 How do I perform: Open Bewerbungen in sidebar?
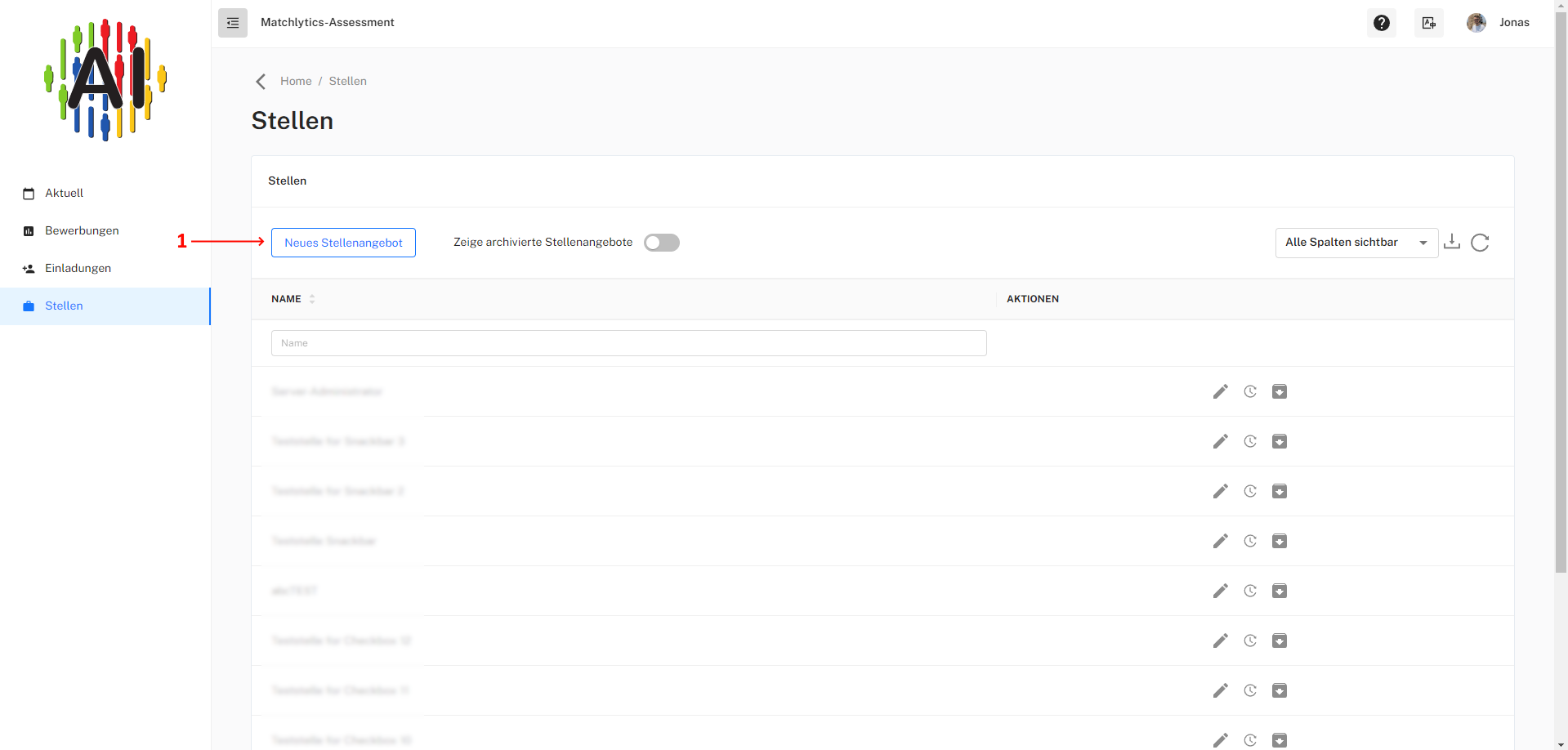pos(105,231)
